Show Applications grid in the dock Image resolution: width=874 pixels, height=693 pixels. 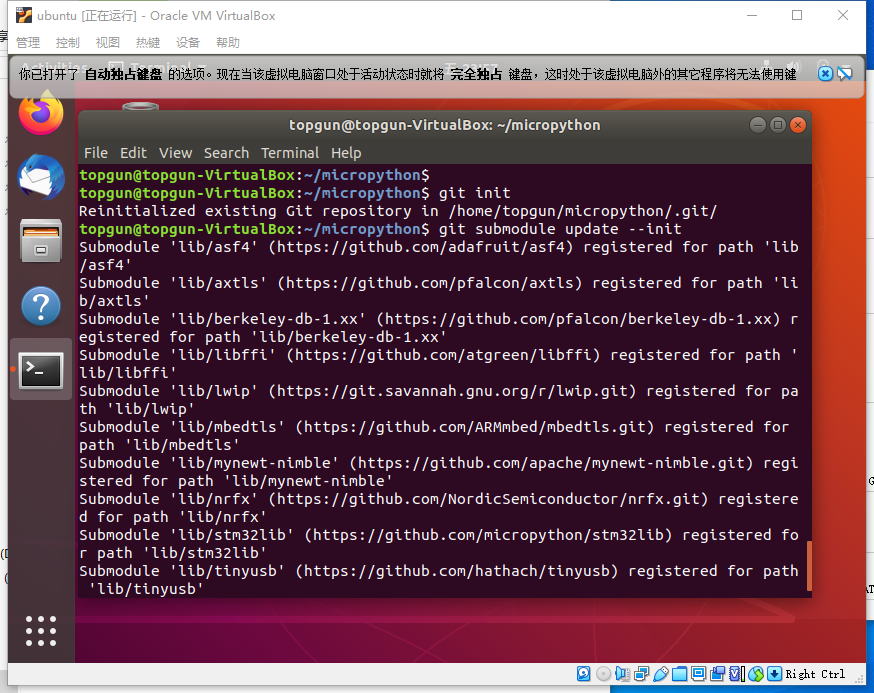tap(41, 631)
